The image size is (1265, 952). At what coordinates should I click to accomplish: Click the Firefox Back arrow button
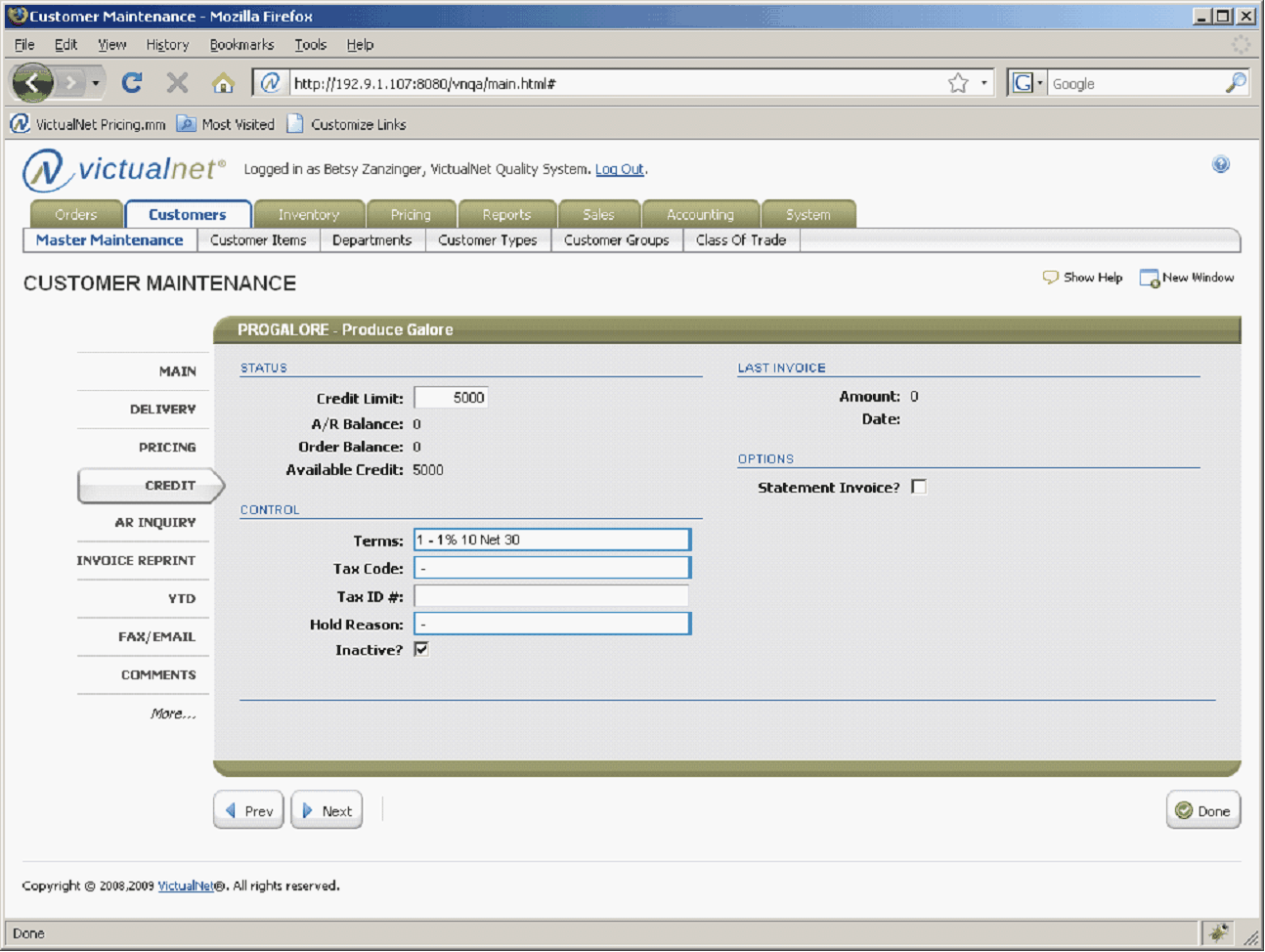tap(32, 83)
